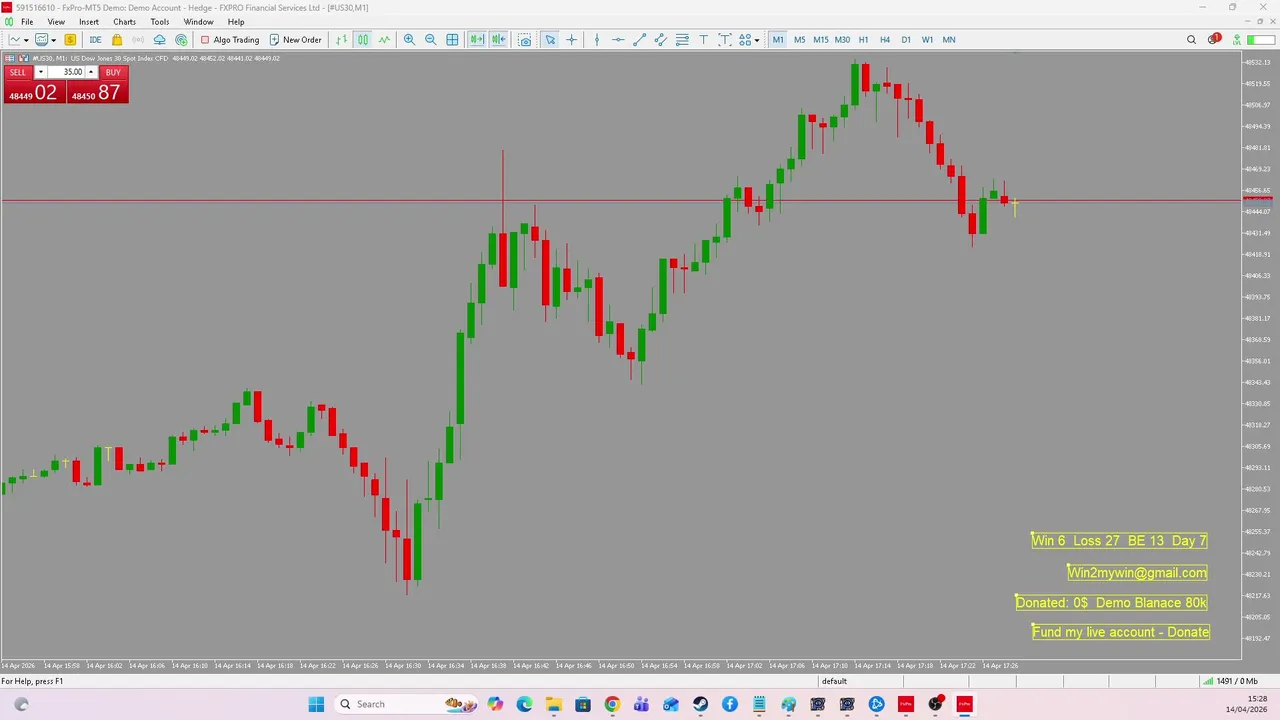
Task: Tile chart windows with grid icon
Action: click(x=452, y=40)
